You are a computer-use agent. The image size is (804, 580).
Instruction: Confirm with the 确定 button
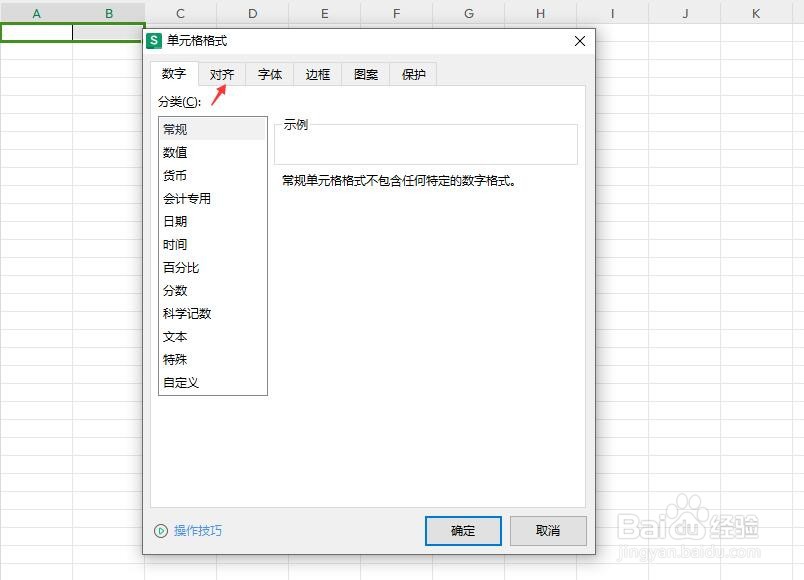(463, 531)
